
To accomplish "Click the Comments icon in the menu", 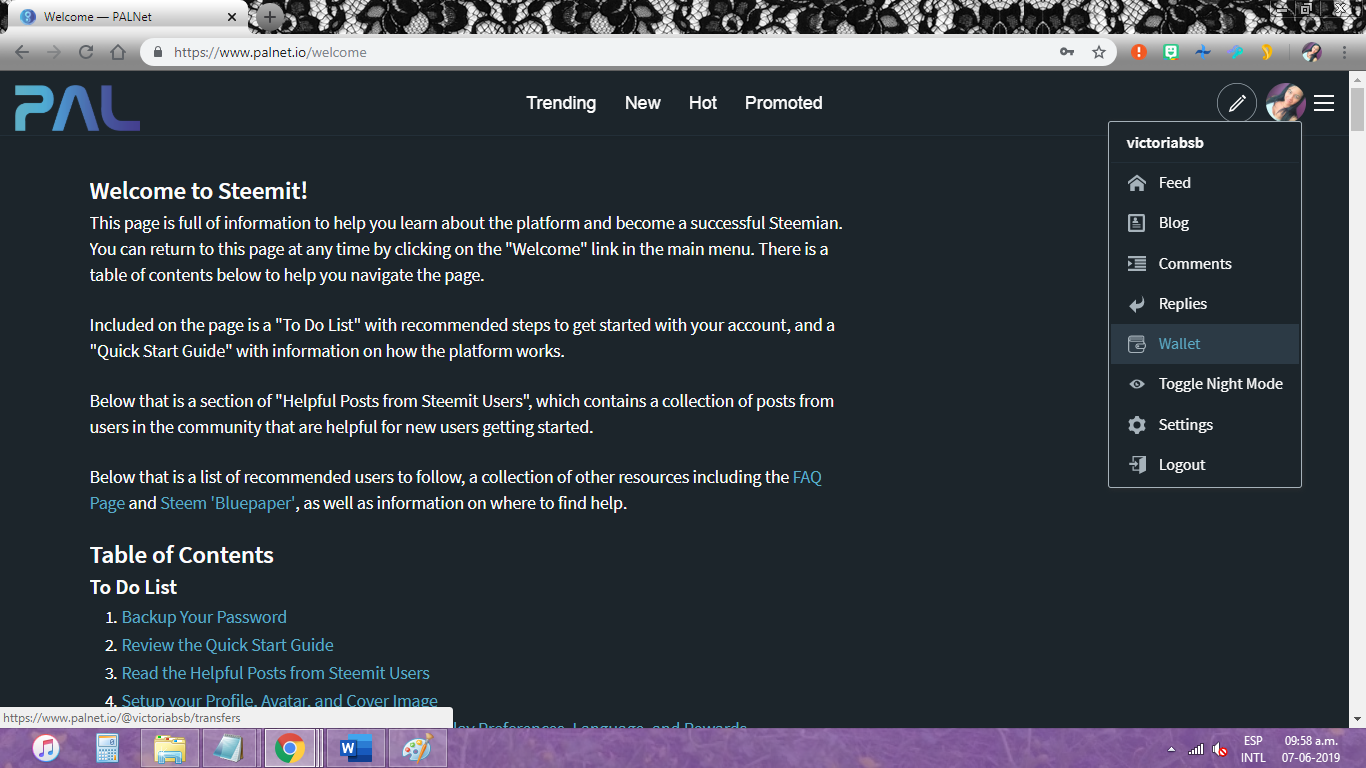I will point(1137,264).
